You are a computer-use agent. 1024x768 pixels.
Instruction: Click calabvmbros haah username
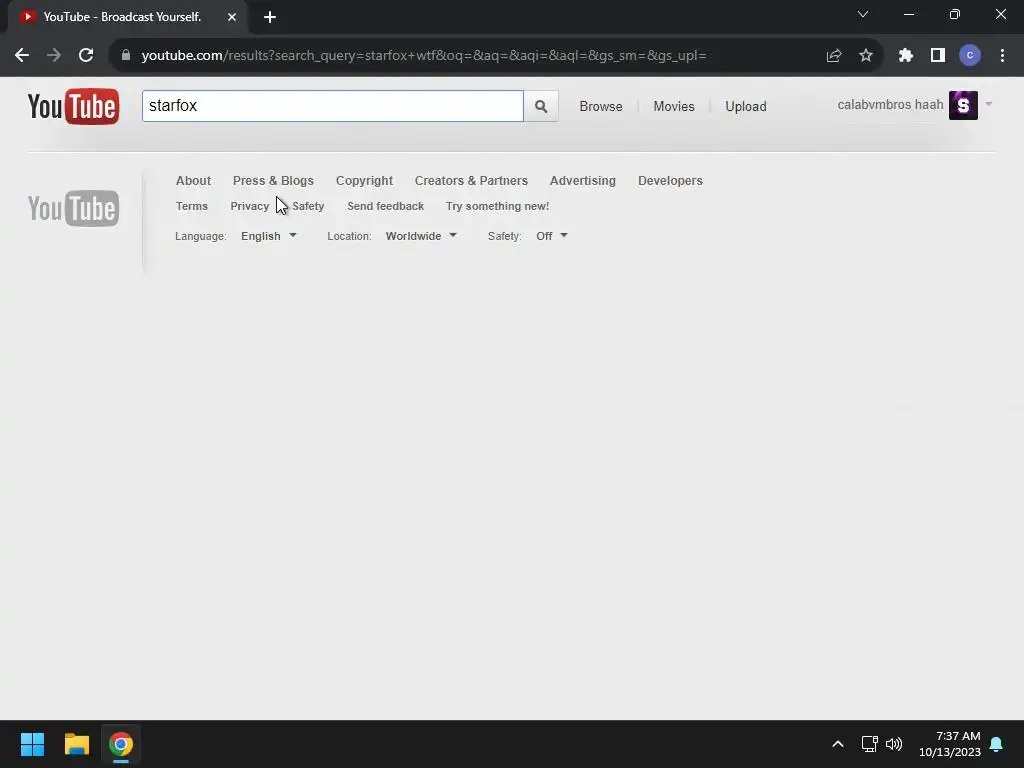[890, 104]
